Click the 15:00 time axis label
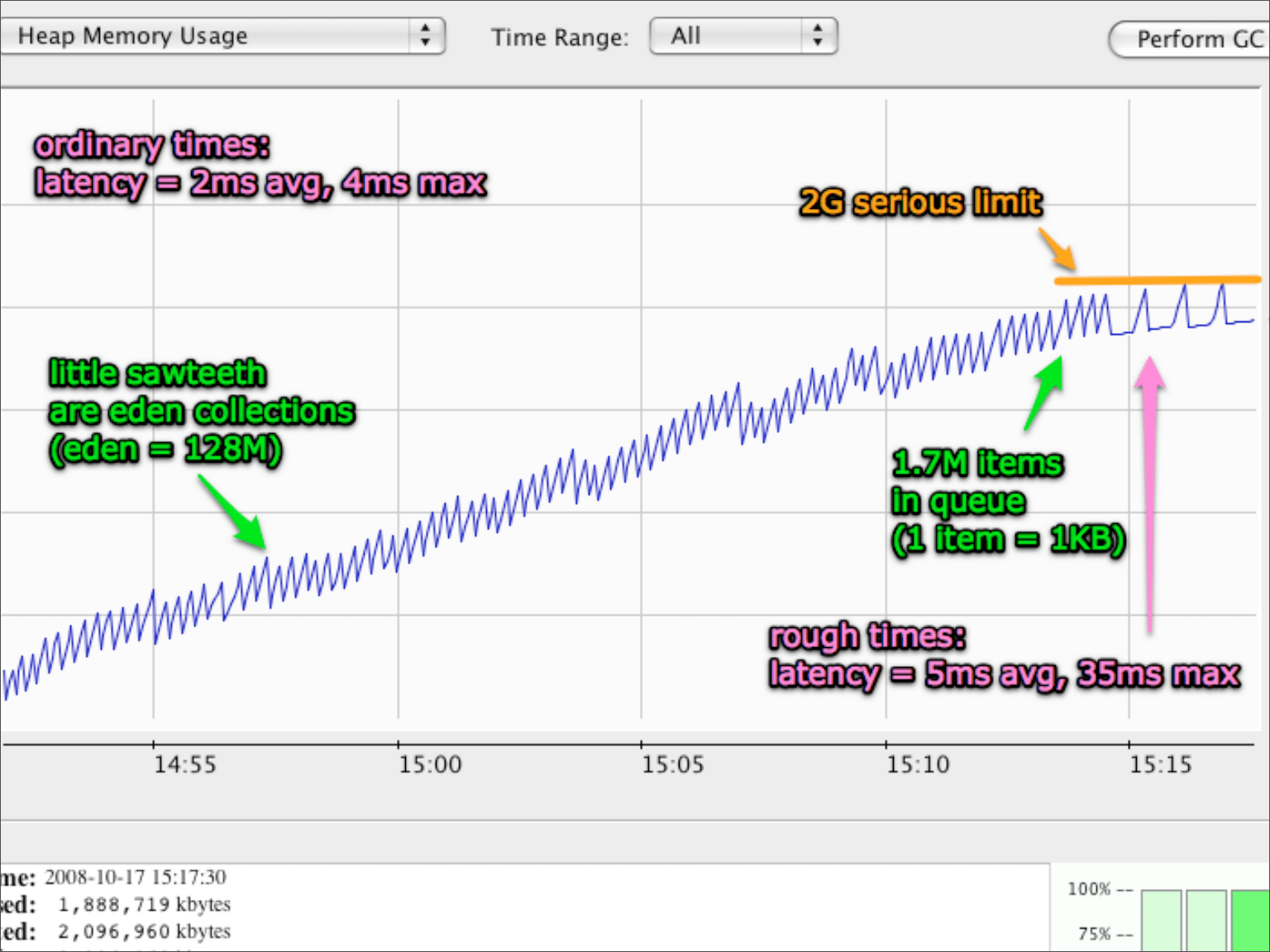Screen dimensions: 1270x952 pyautogui.click(x=430, y=764)
